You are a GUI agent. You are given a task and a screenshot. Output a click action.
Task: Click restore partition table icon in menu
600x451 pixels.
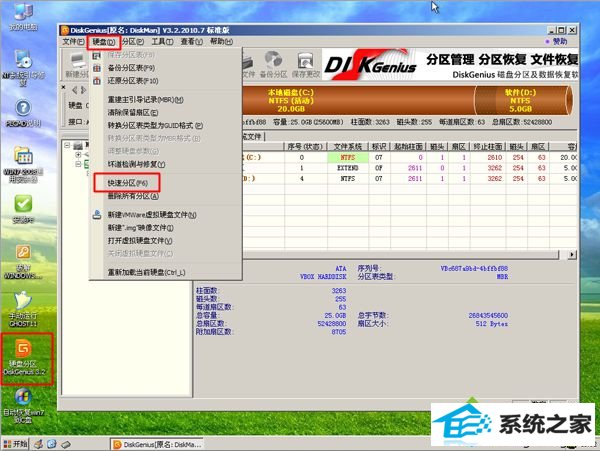pyautogui.click(x=97, y=81)
